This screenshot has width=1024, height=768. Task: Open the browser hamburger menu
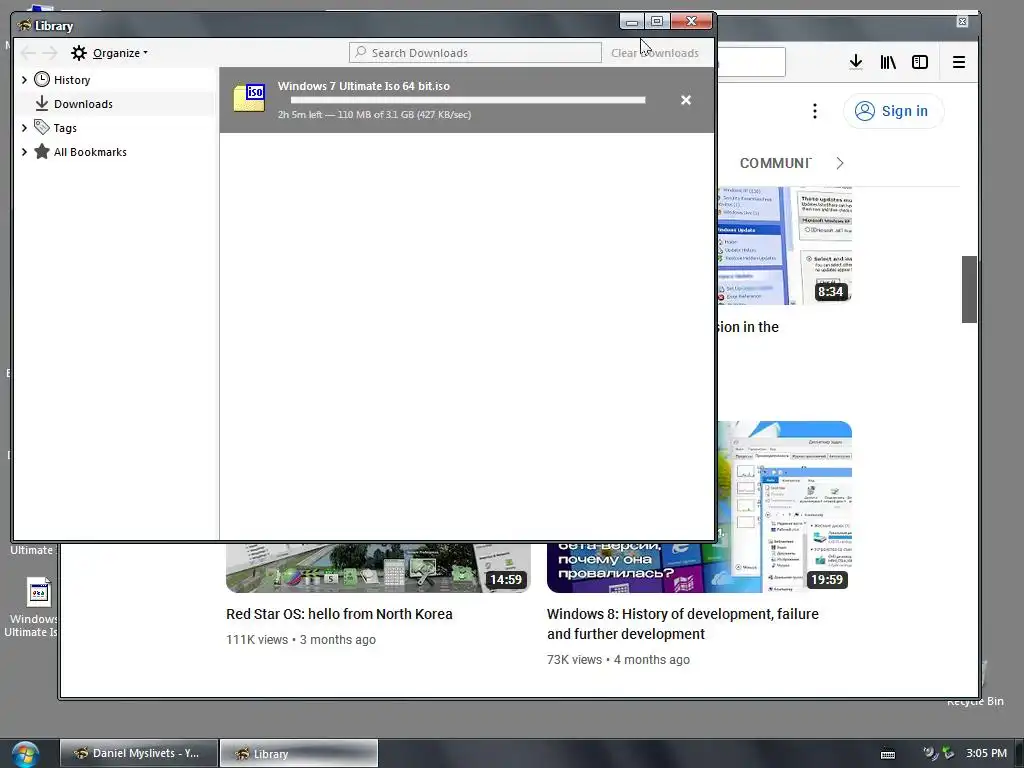pyautogui.click(x=959, y=62)
